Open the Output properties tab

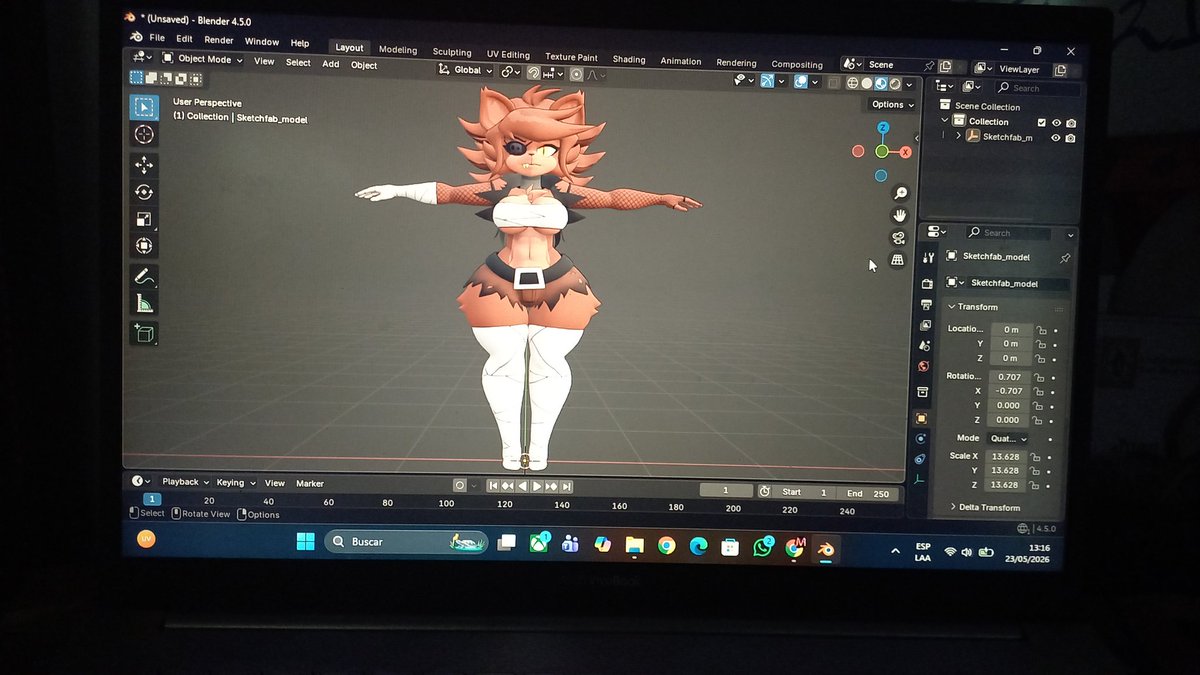click(x=926, y=304)
